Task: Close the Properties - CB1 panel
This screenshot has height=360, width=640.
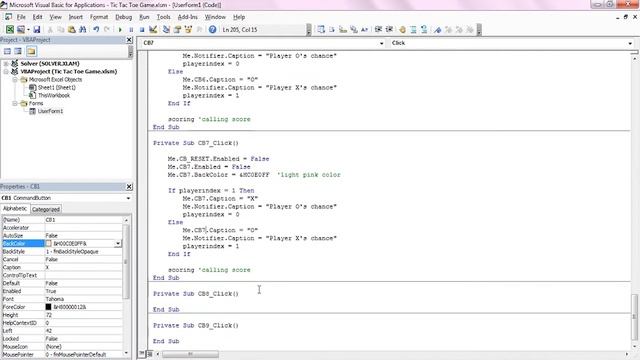Action: pos(129,187)
